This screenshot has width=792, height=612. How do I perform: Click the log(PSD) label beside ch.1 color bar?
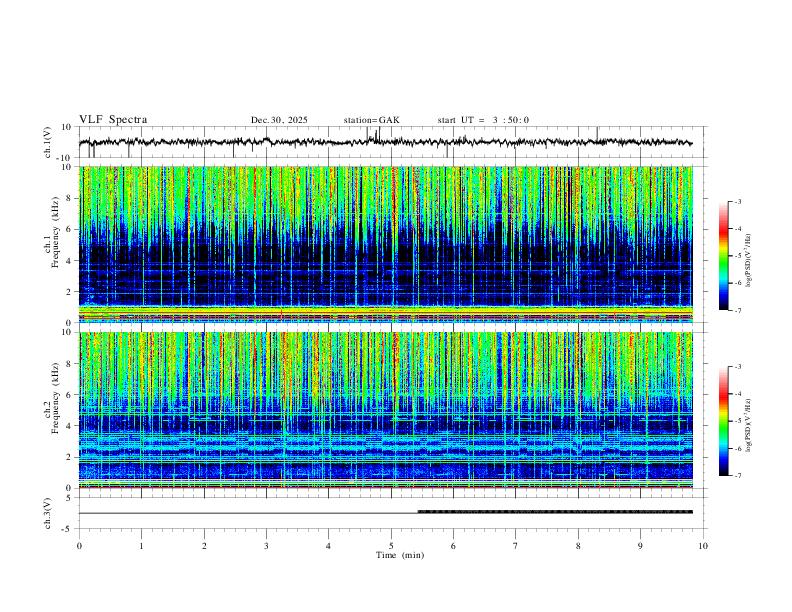[x=749, y=260]
